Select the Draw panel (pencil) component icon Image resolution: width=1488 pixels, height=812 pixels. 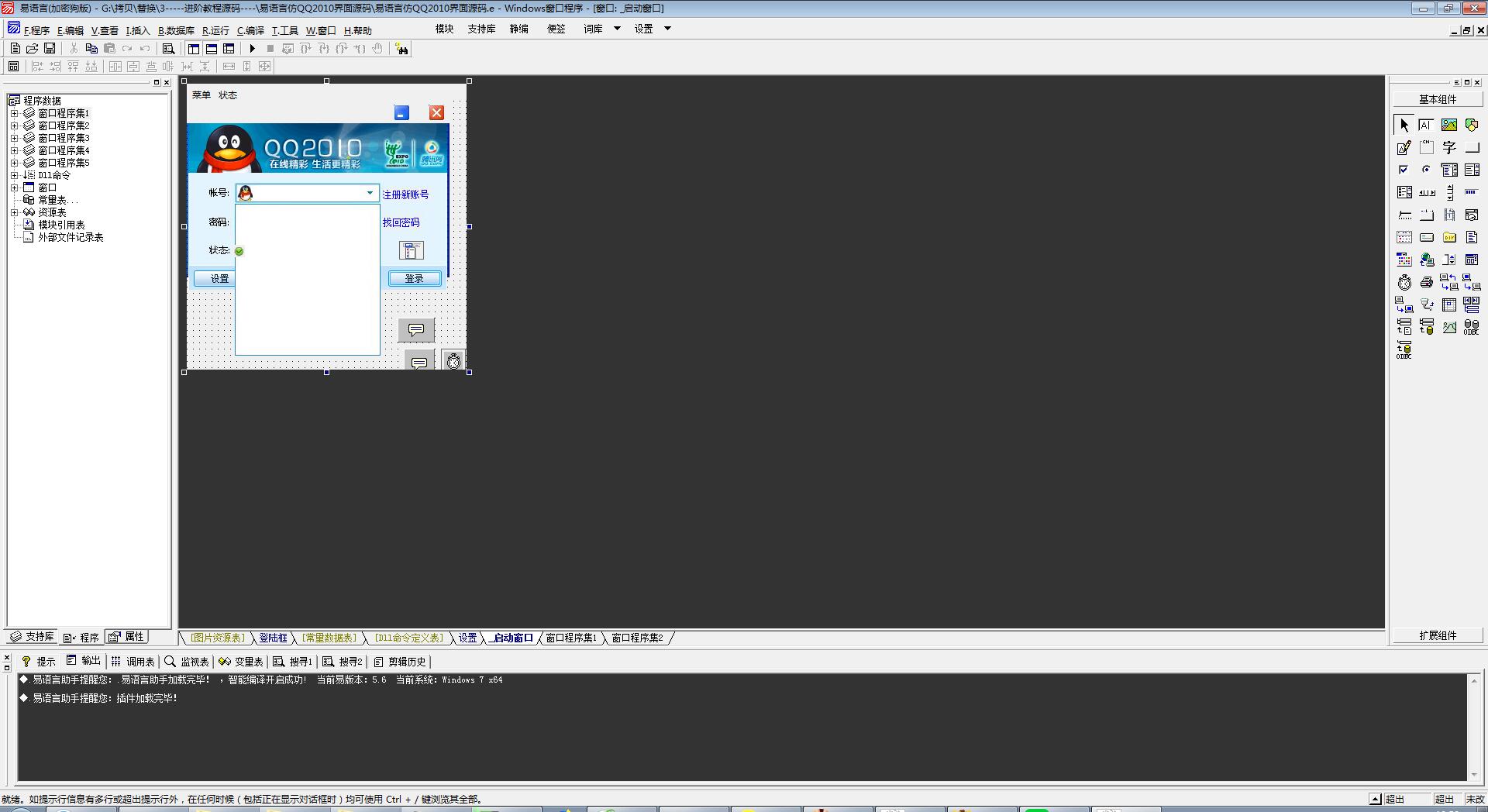point(1404,147)
